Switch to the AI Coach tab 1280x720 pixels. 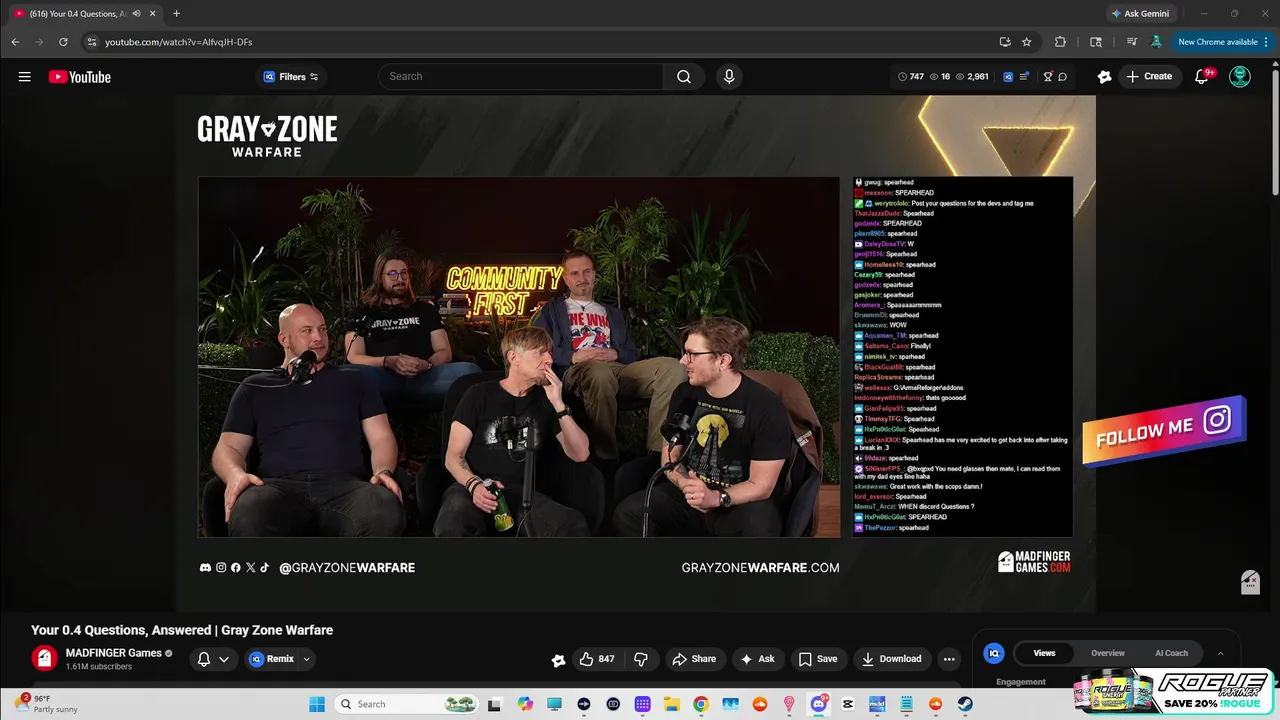(1172, 653)
